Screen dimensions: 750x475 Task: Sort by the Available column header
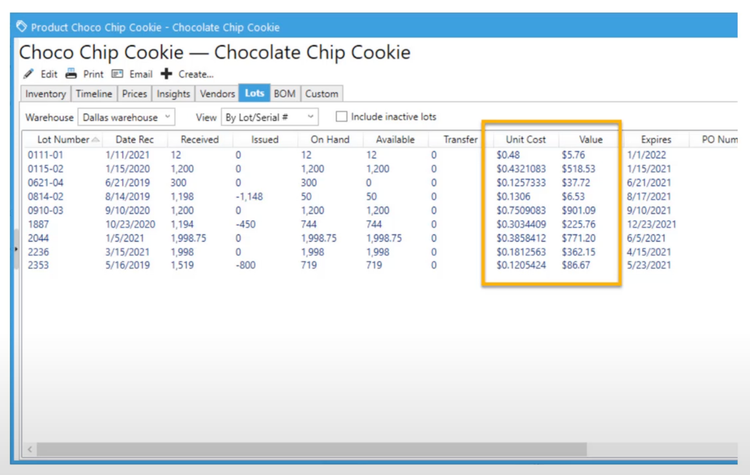point(395,140)
